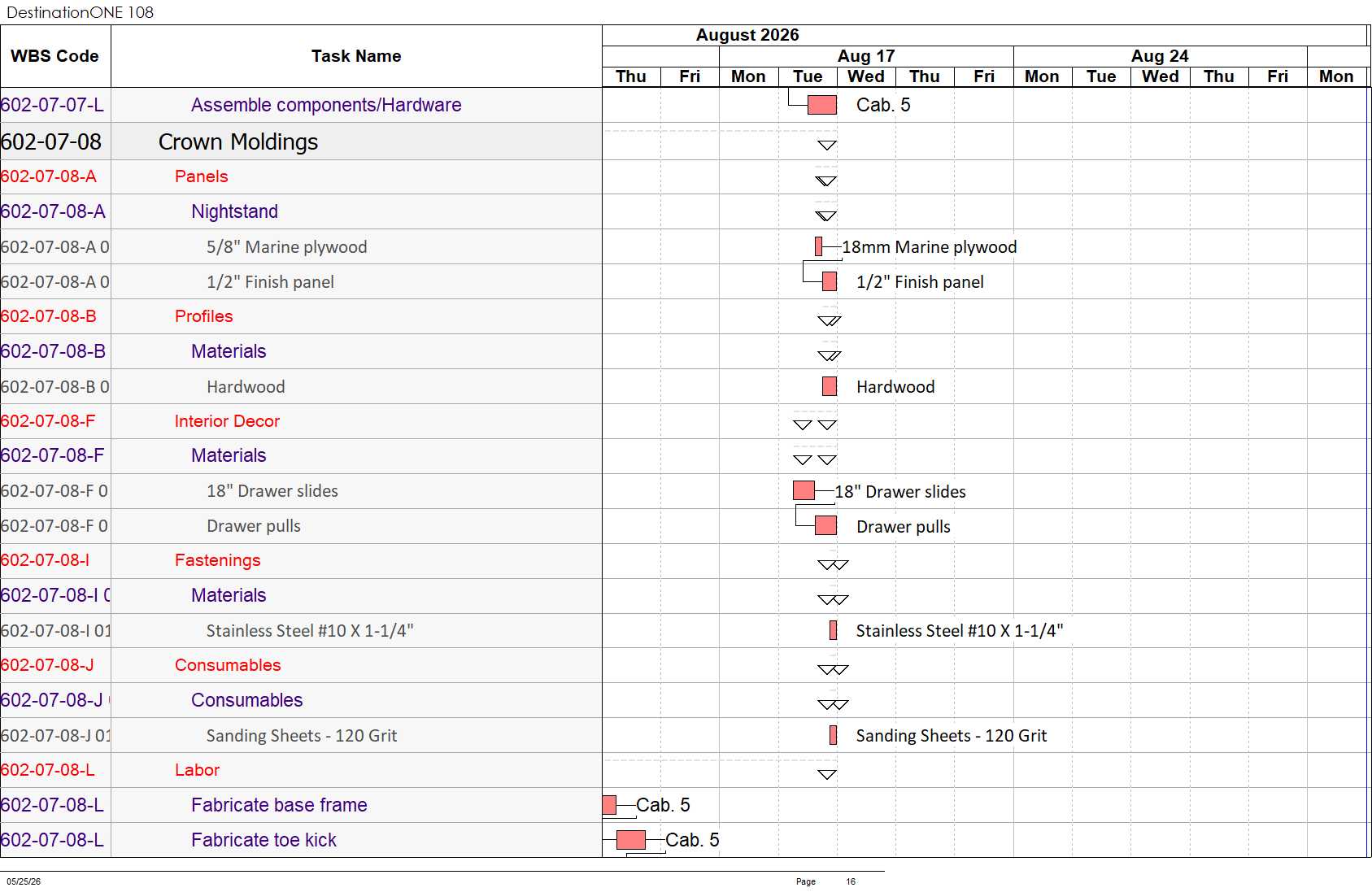
Task: Click the 18" Drawer slides Gantt bar
Action: [x=804, y=490]
